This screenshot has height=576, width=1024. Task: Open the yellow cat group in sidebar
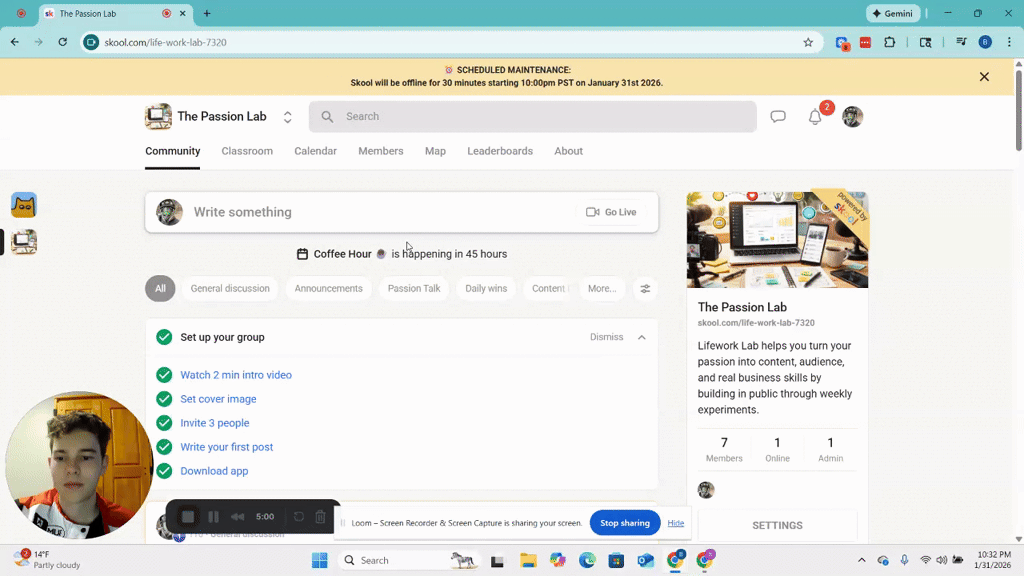coord(24,205)
